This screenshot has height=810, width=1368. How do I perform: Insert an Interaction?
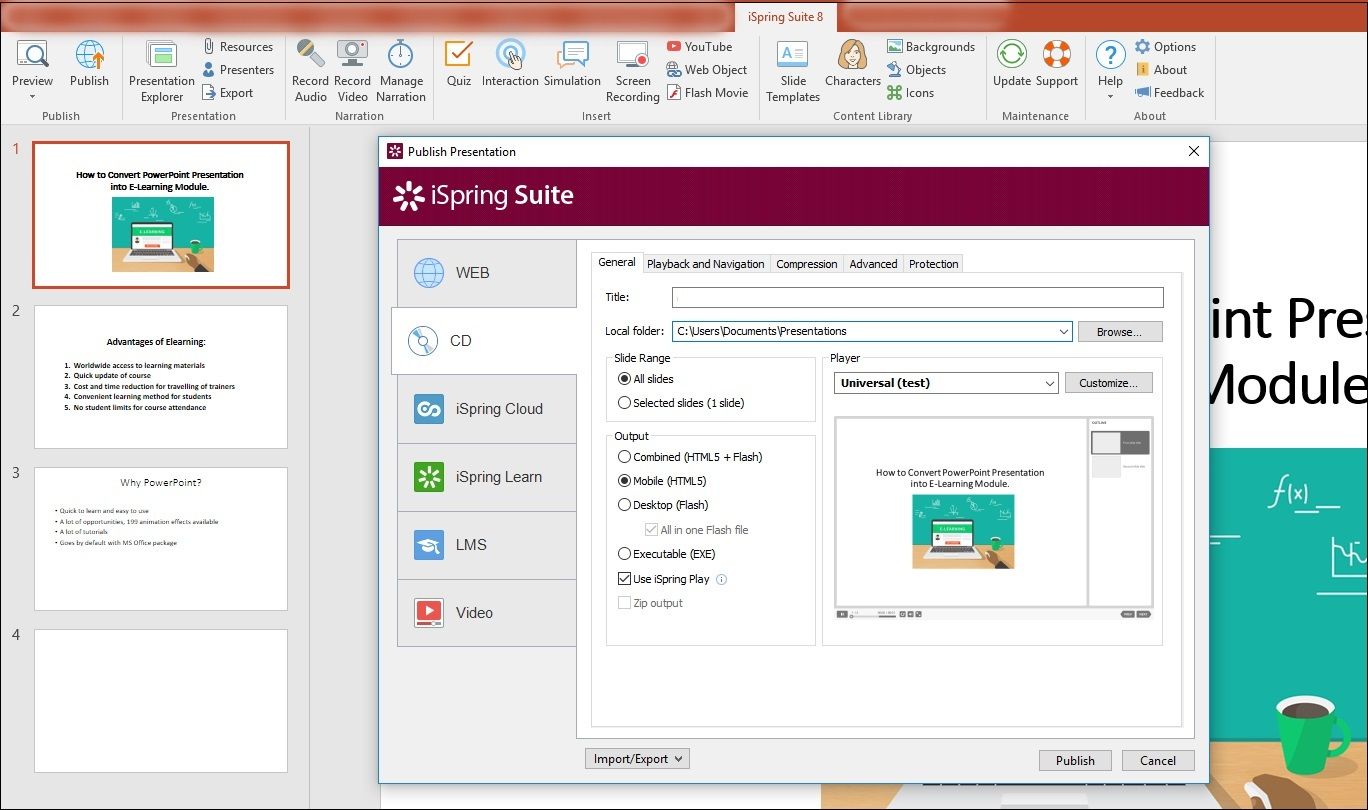pos(510,69)
